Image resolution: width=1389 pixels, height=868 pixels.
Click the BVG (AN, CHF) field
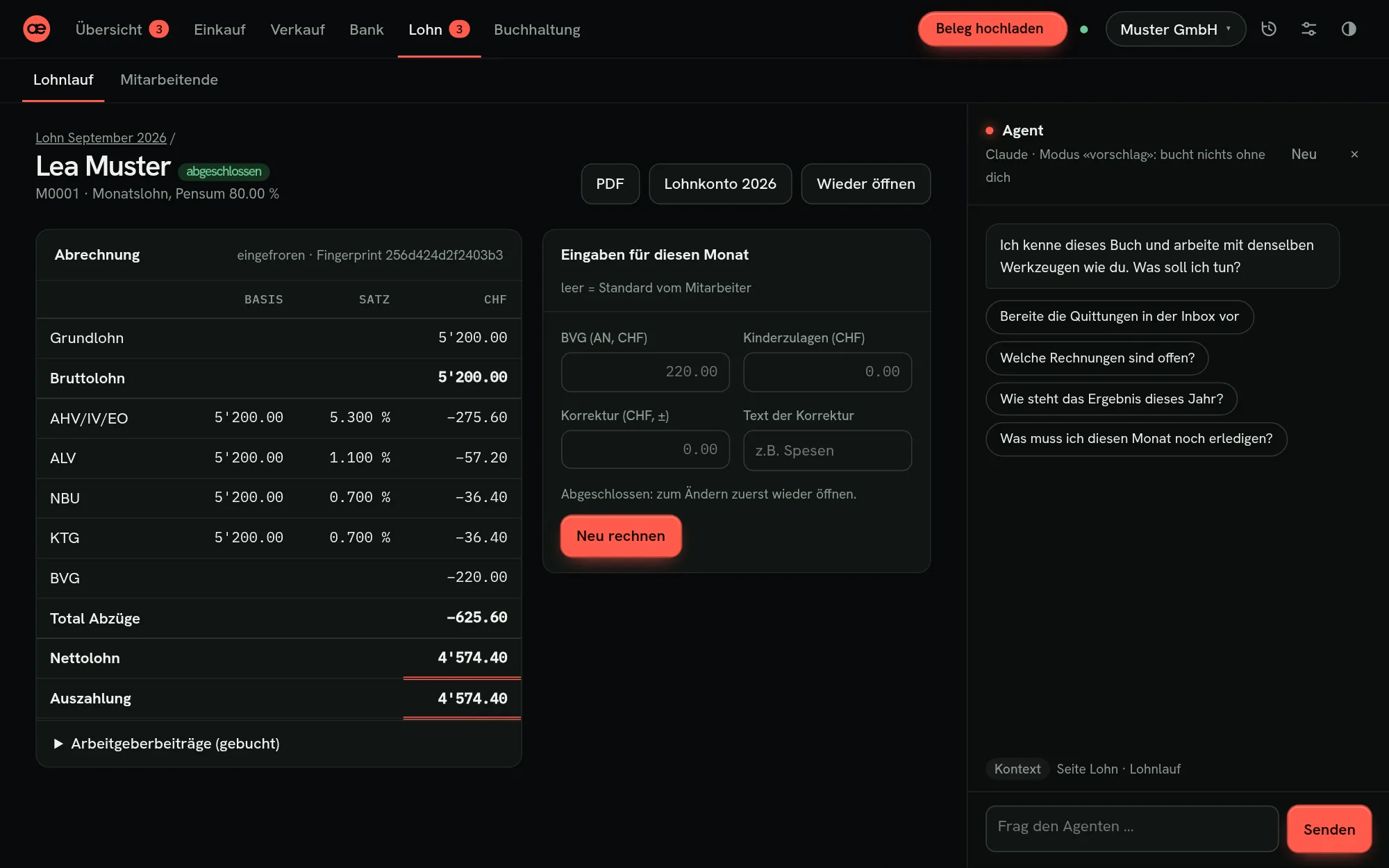click(645, 372)
